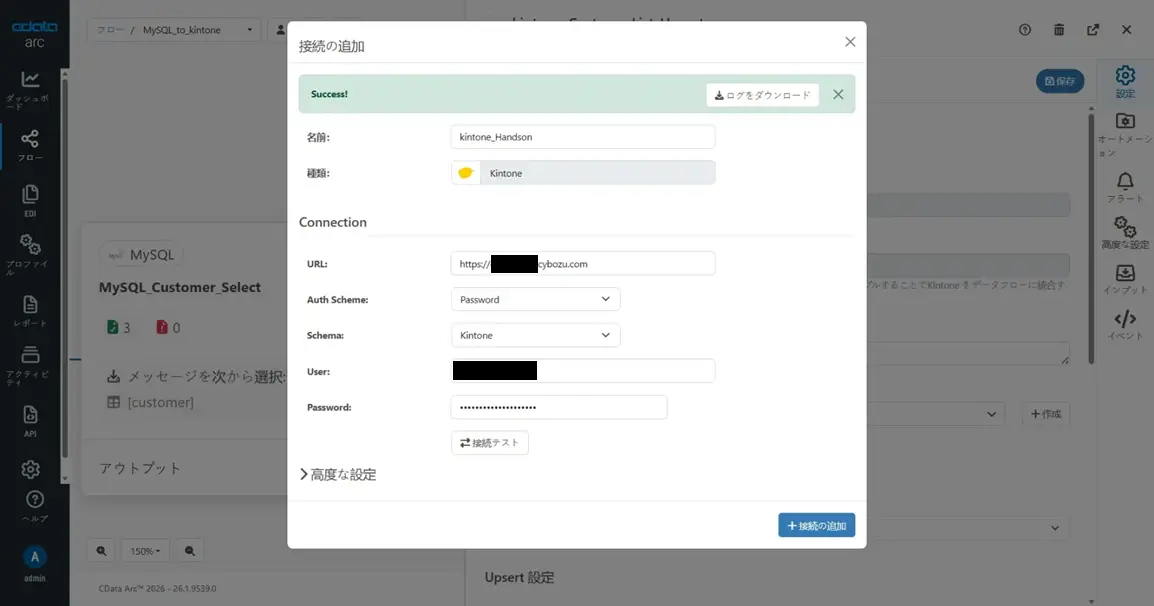Switch to the インプット tab
This screenshot has width=1154, height=606.
pos(1125,279)
